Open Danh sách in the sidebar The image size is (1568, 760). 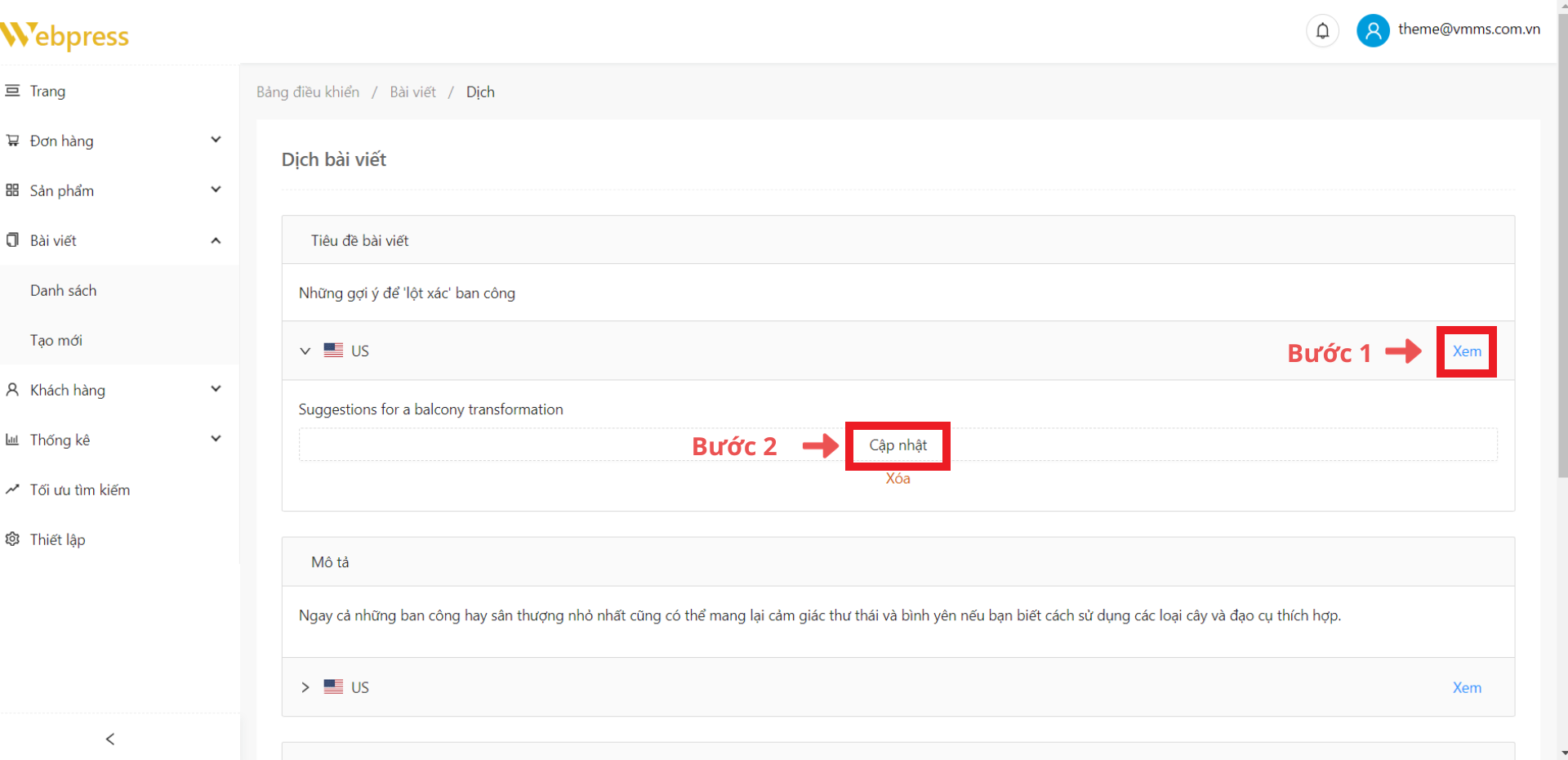tap(63, 290)
